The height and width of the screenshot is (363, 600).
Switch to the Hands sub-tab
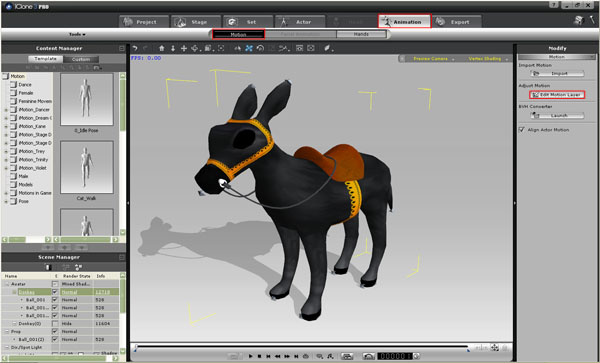tap(361, 34)
